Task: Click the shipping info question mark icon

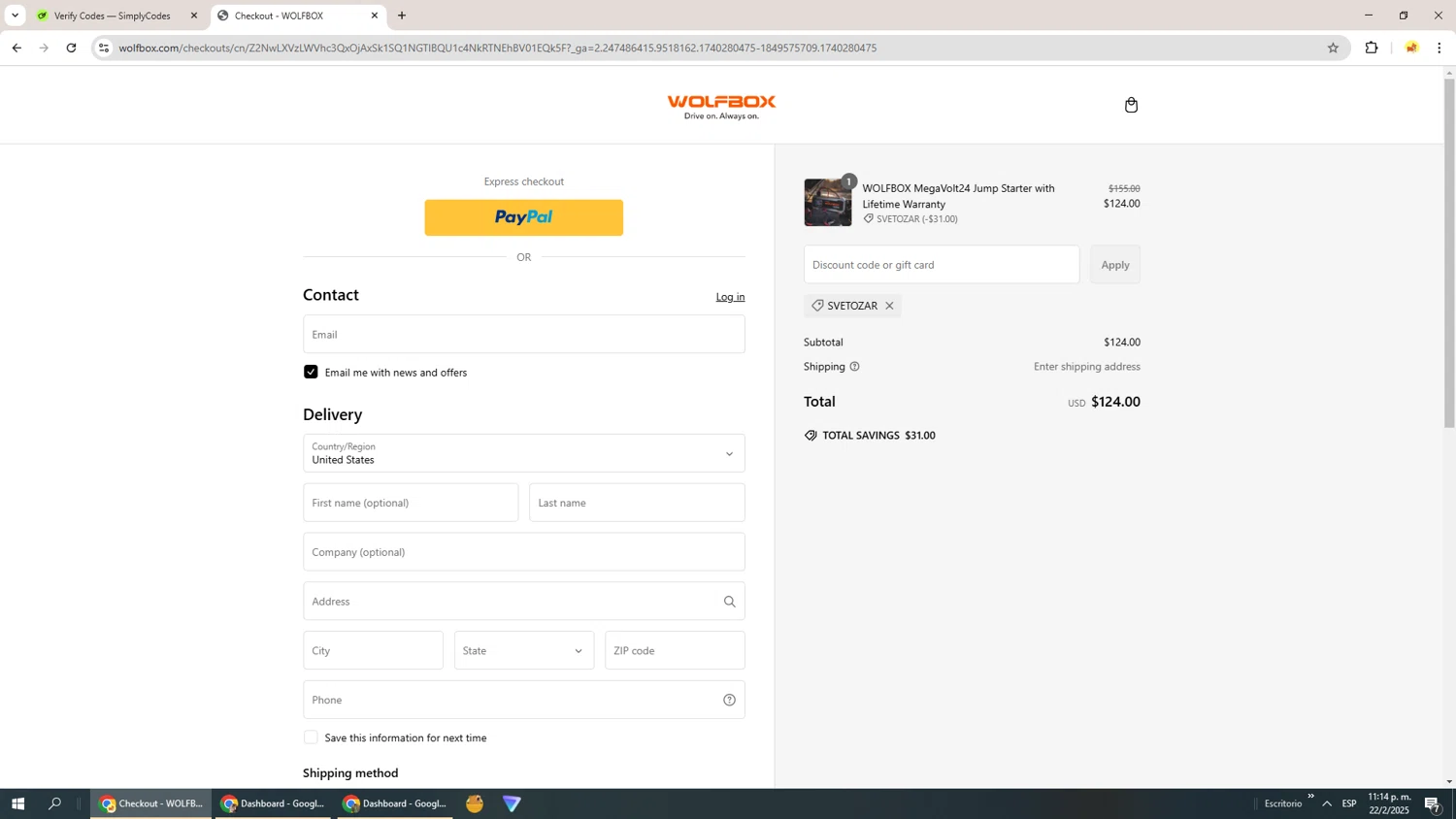Action: pyautogui.click(x=854, y=367)
